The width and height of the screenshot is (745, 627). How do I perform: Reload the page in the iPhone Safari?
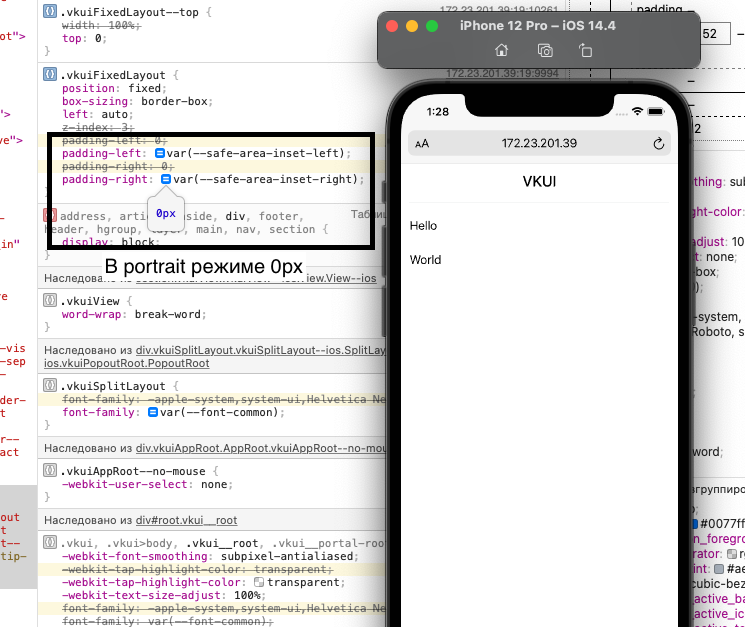[658, 143]
